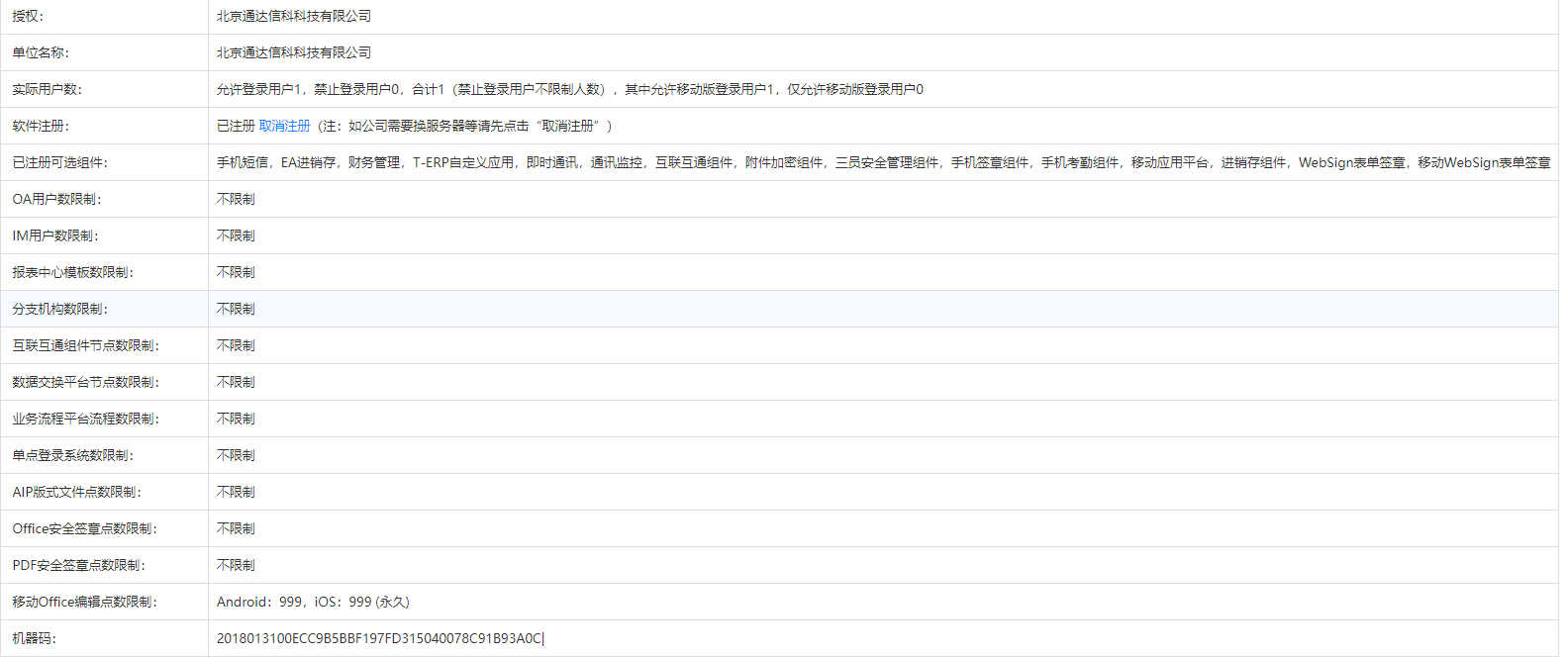
Task: Click 北京通达信科科技有限公司 in the 单位名称 row
Action: (x=294, y=52)
